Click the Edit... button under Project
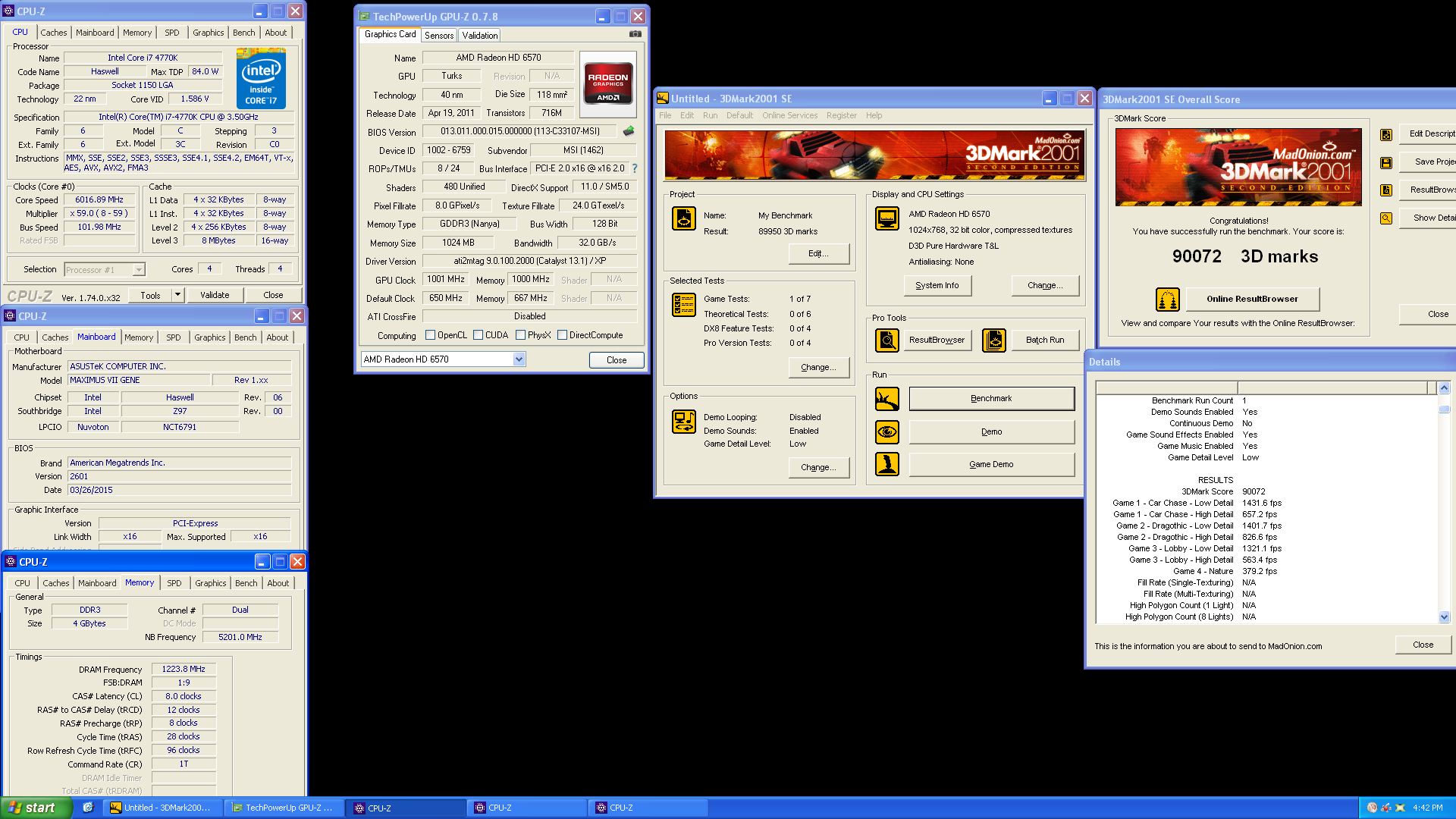This screenshot has width=1456, height=819. (x=819, y=253)
